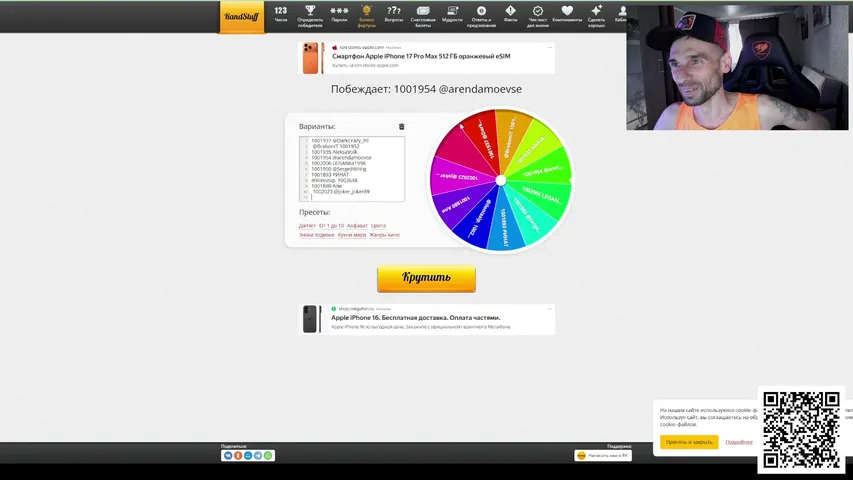Select the Колесо фортуны wheel section
Image resolution: width=853 pixels, height=480 pixels.
click(x=367, y=16)
